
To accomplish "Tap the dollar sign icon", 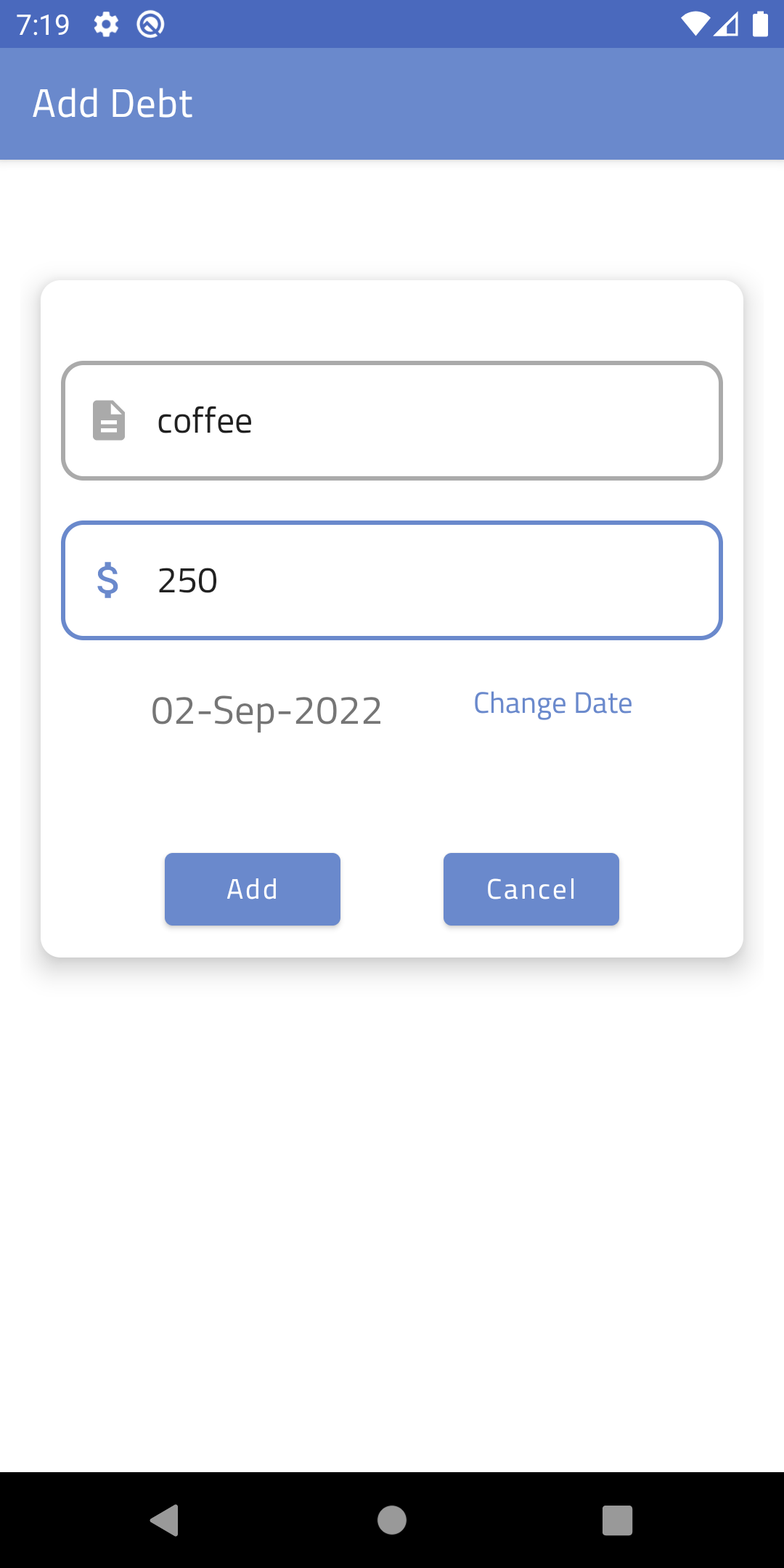I will pyautogui.click(x=107, y=580).
